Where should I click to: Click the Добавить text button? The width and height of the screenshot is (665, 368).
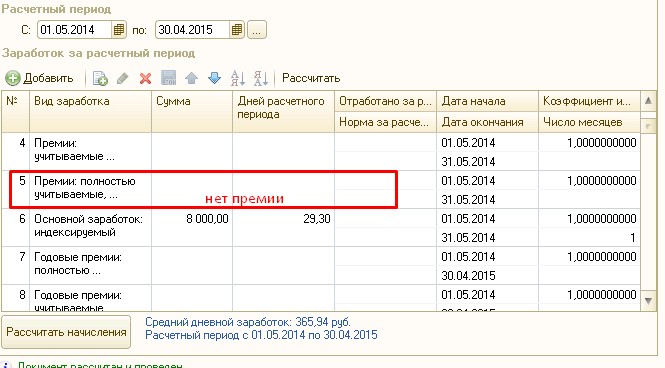point(48,78)
